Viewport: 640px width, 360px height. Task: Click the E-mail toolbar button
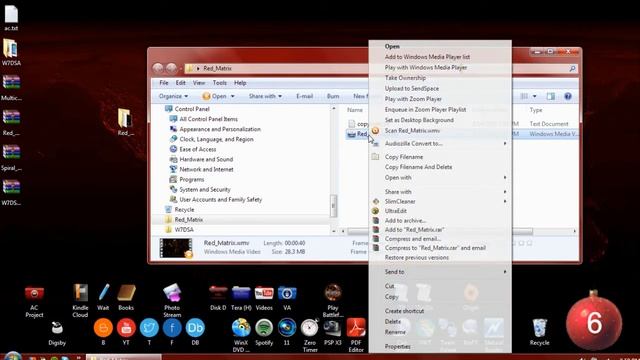click(304, 96)
